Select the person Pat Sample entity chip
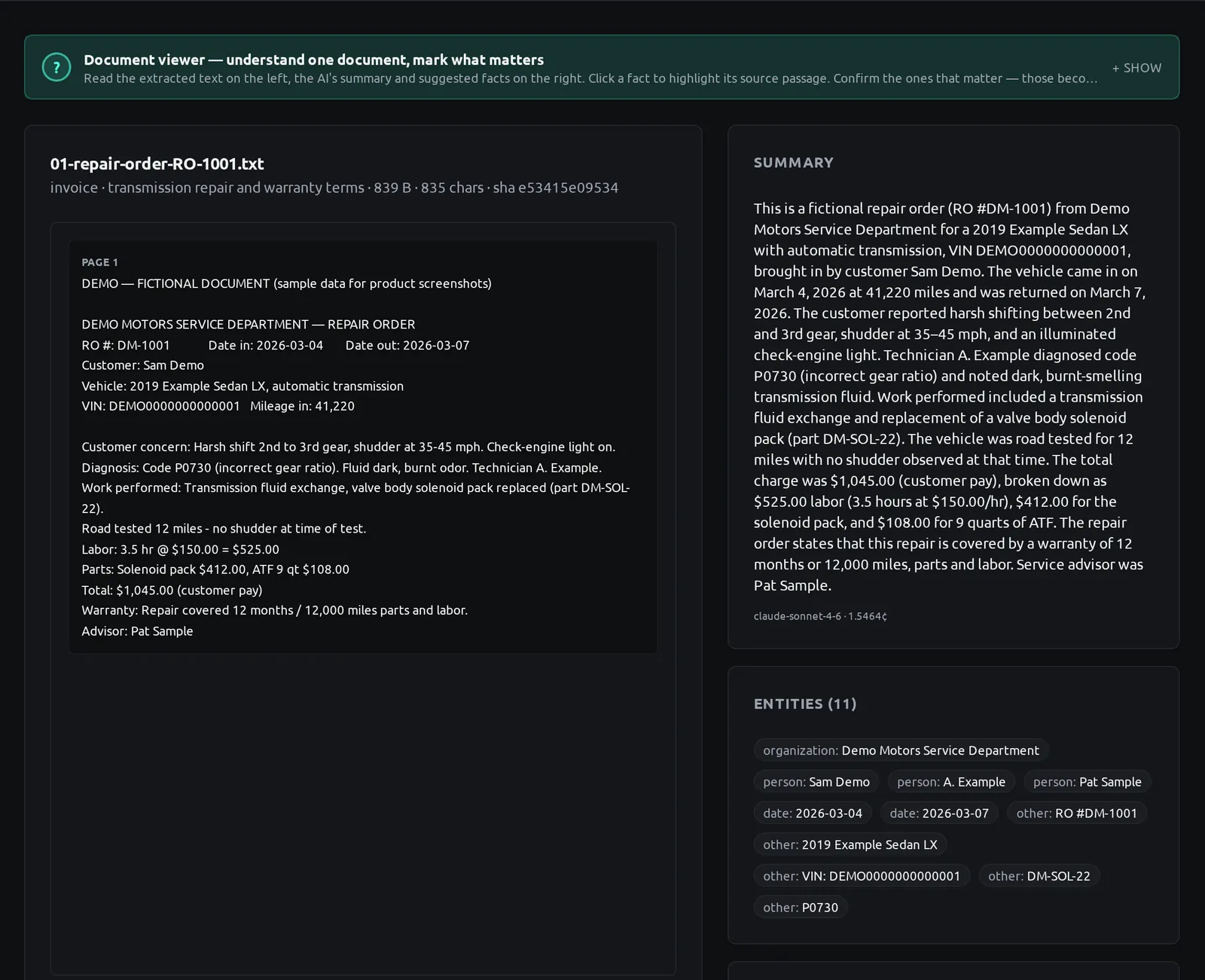The image size is (1205, 980). (1088, 782)
